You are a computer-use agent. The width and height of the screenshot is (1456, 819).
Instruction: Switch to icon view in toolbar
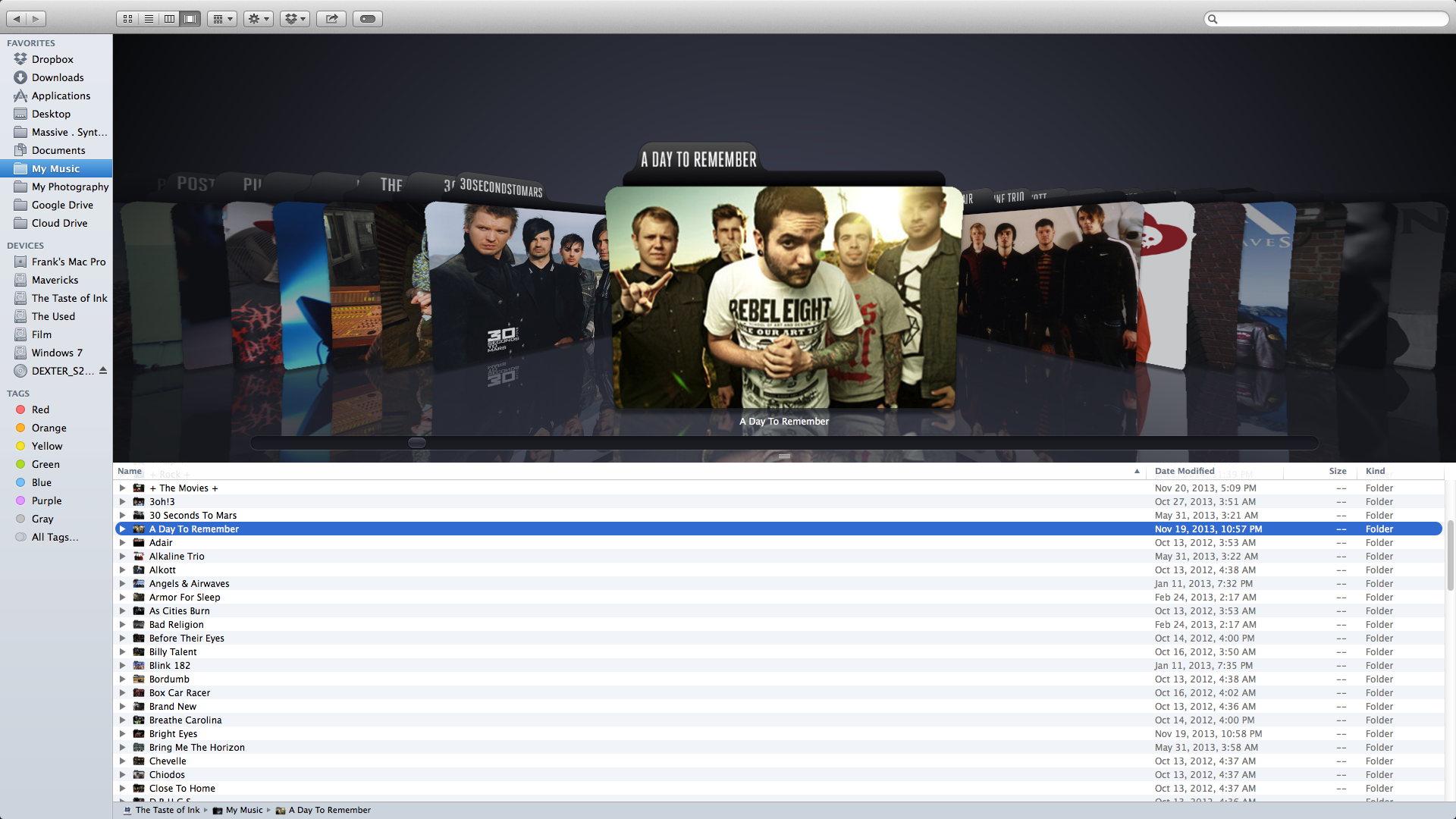point(127,19)
